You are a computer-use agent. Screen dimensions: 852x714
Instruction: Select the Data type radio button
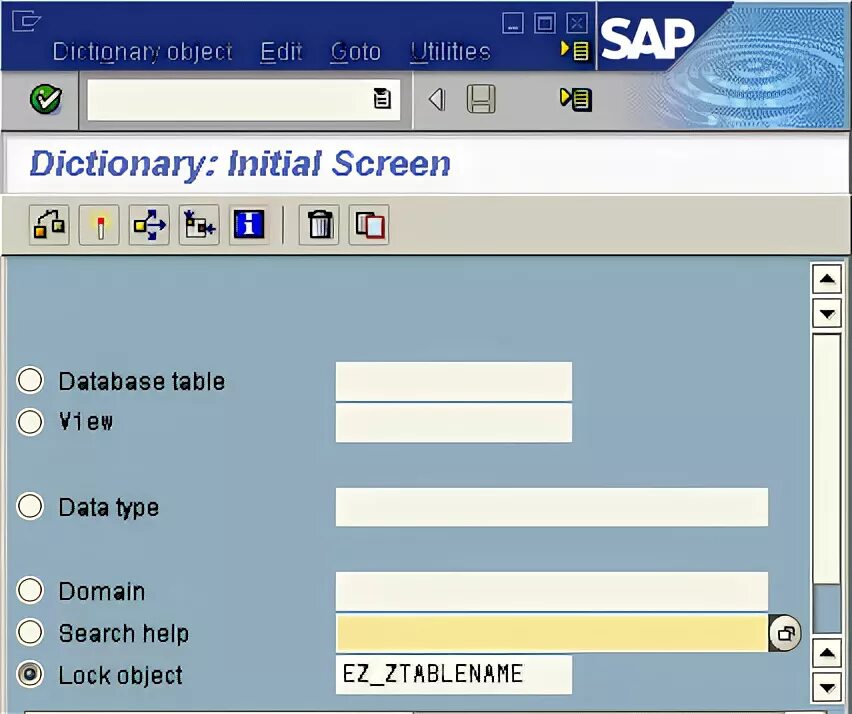pyautogui.click(x=30, y=506)
